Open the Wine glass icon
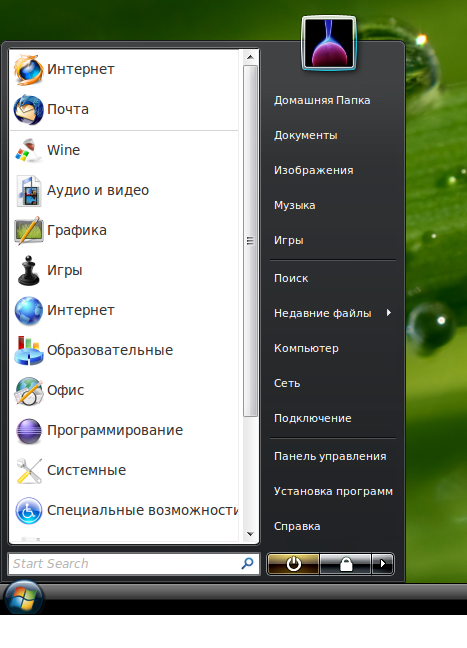 (x=28, y=150)
